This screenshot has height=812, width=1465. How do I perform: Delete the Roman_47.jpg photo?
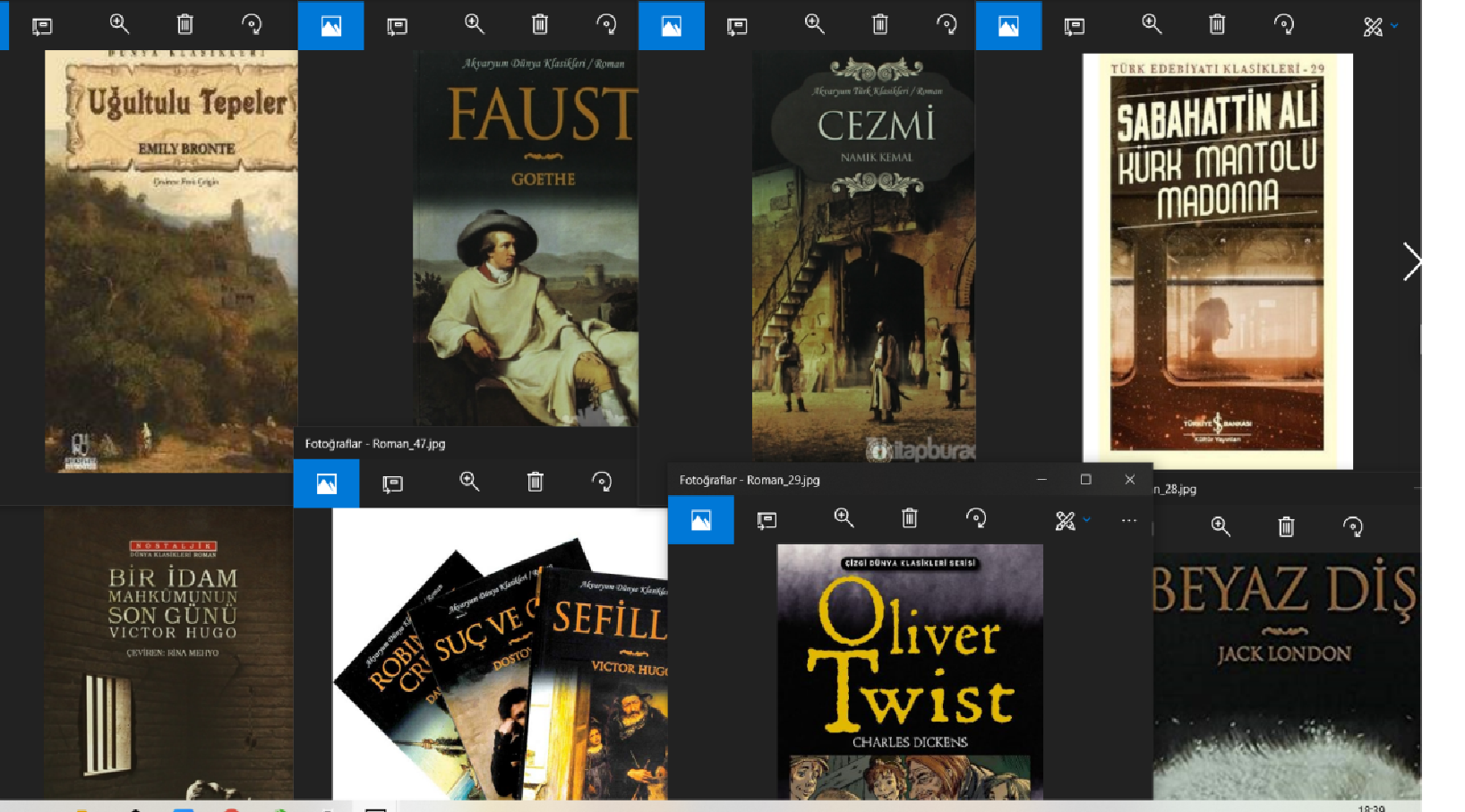coord(535,482)
